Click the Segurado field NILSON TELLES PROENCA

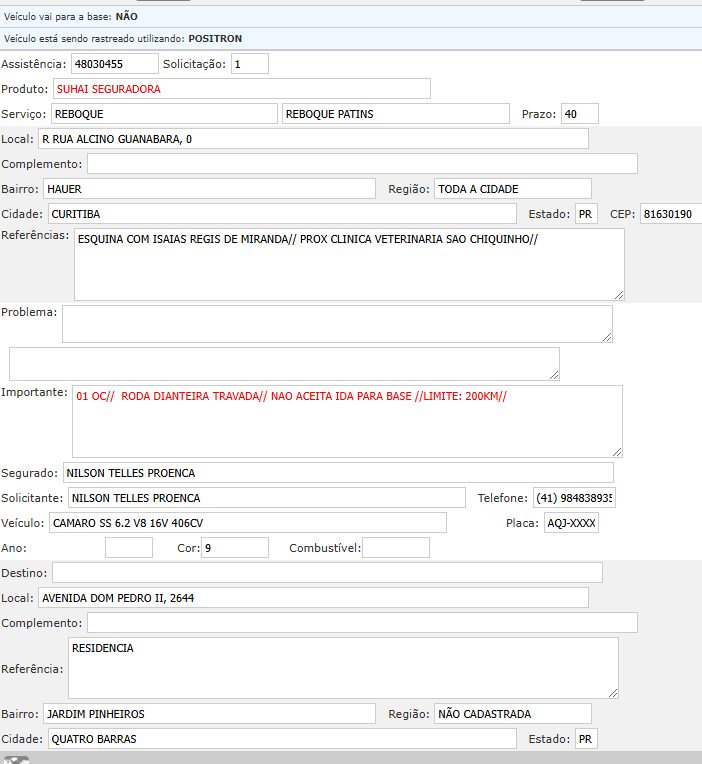338,473
